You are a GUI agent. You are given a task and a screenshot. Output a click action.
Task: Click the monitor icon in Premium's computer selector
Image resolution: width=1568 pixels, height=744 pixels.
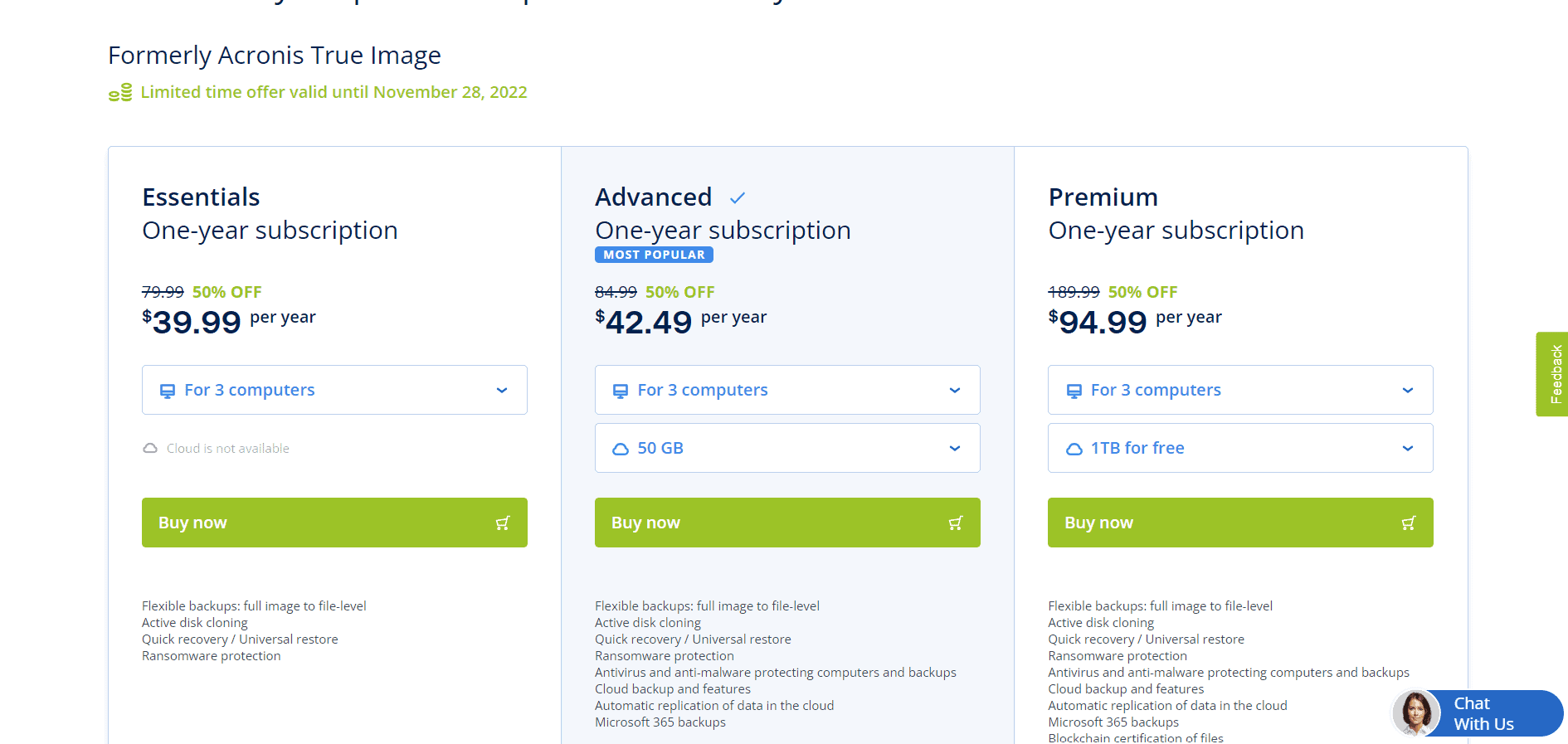click(1074, 390)
